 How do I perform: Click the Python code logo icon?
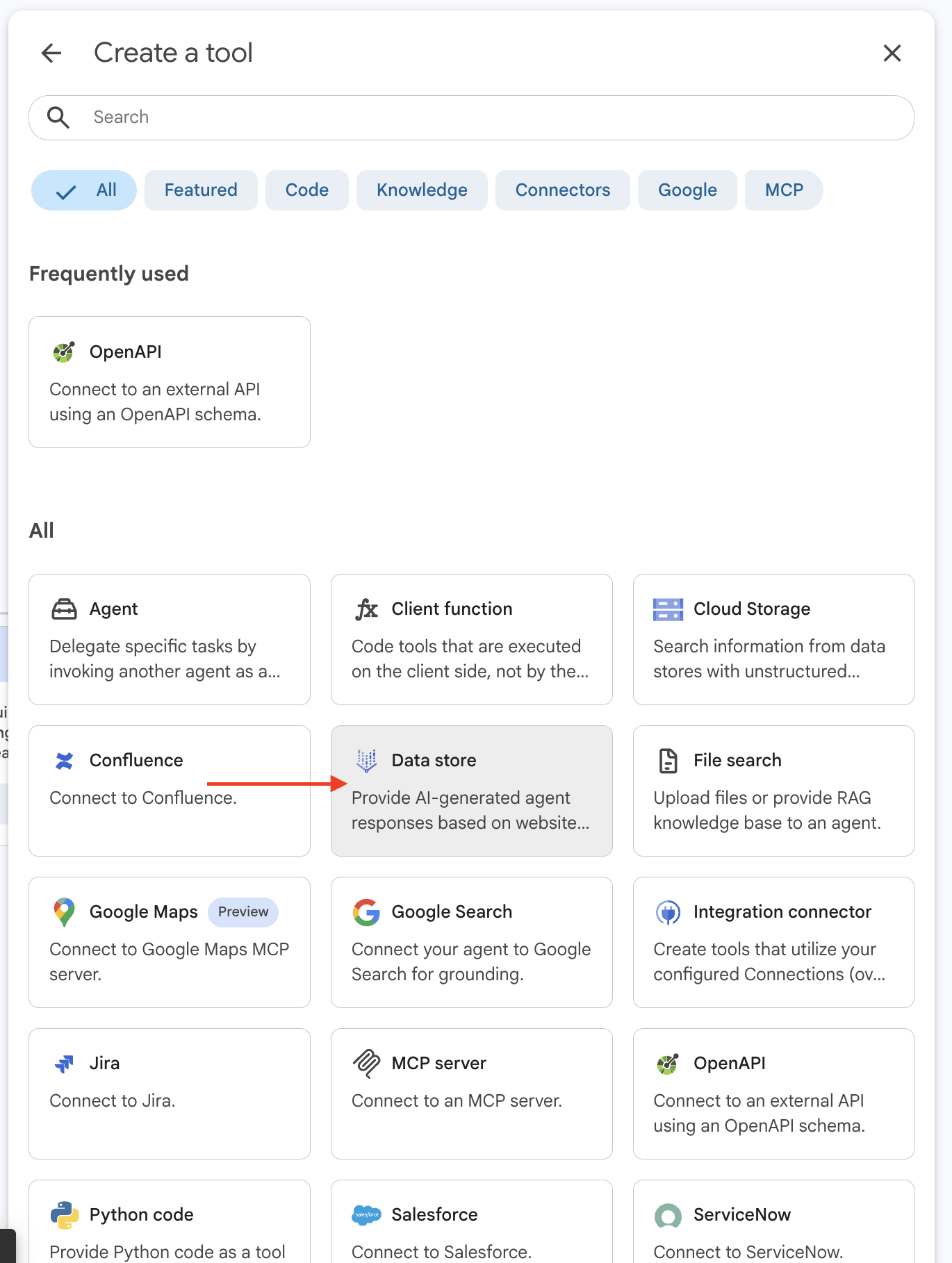[x=64, y=1215]
